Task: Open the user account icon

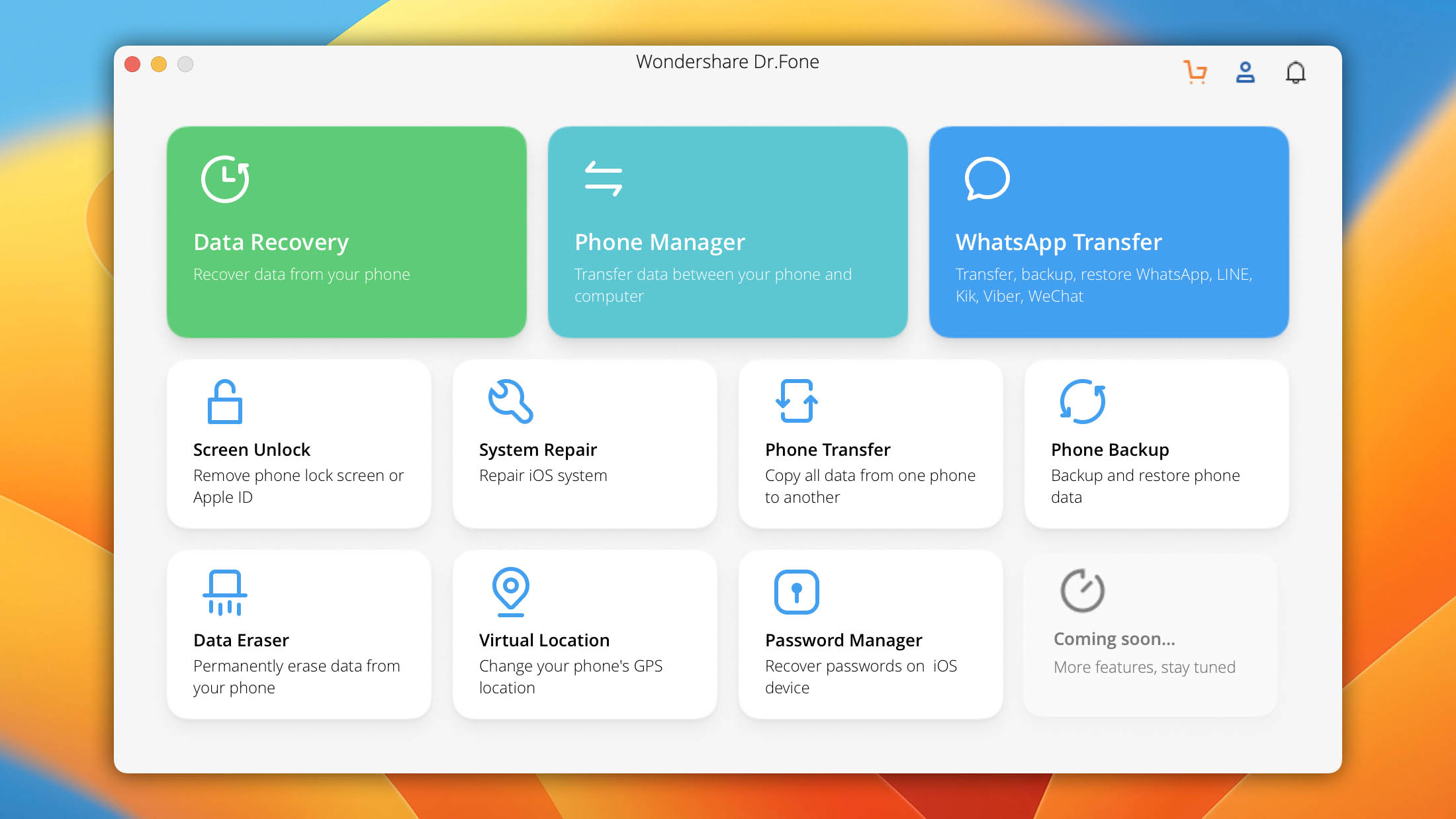Action: 1245,71
